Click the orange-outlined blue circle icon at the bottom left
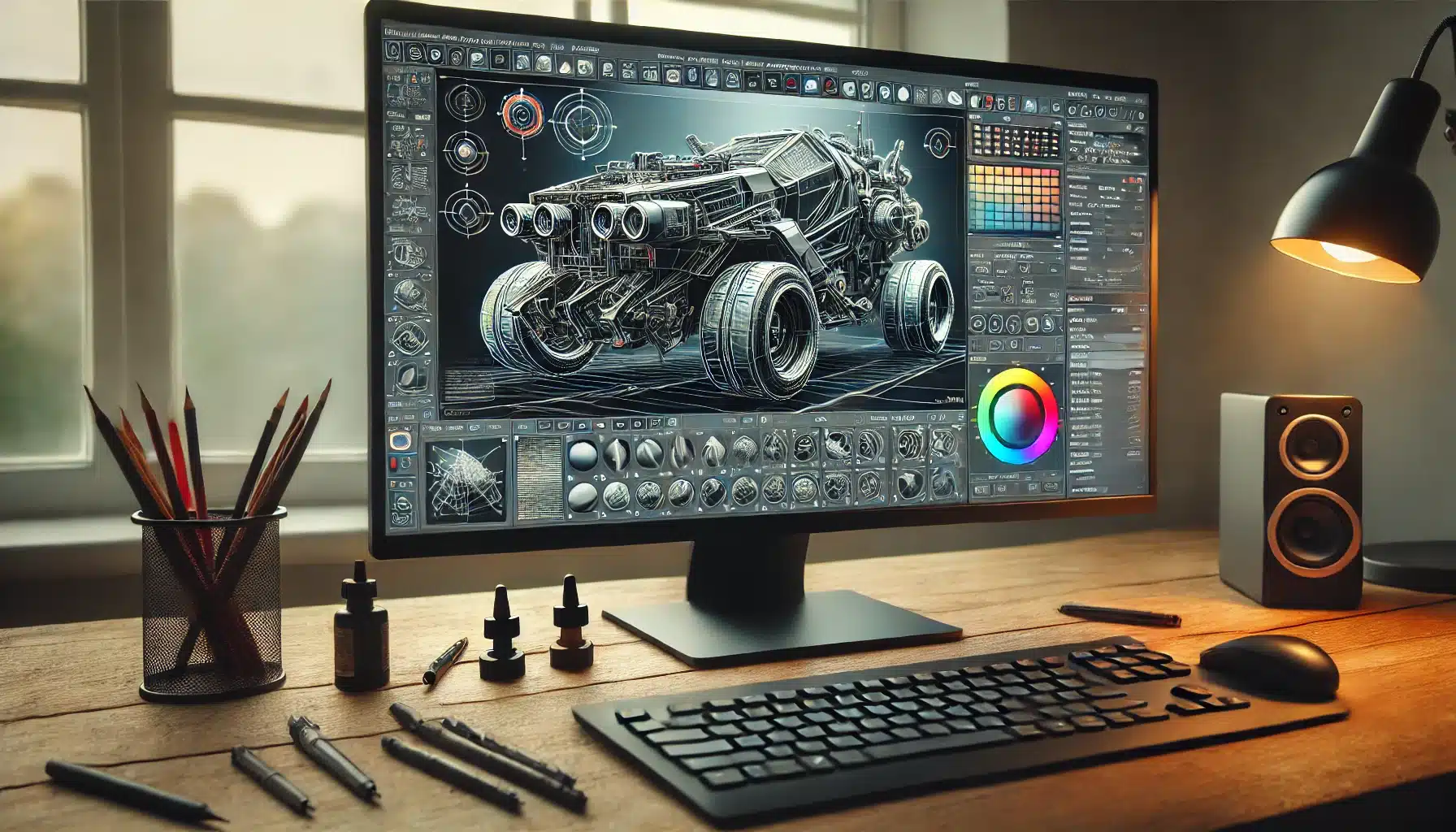This screenshot has height=832, width=1456. [402, 441]
